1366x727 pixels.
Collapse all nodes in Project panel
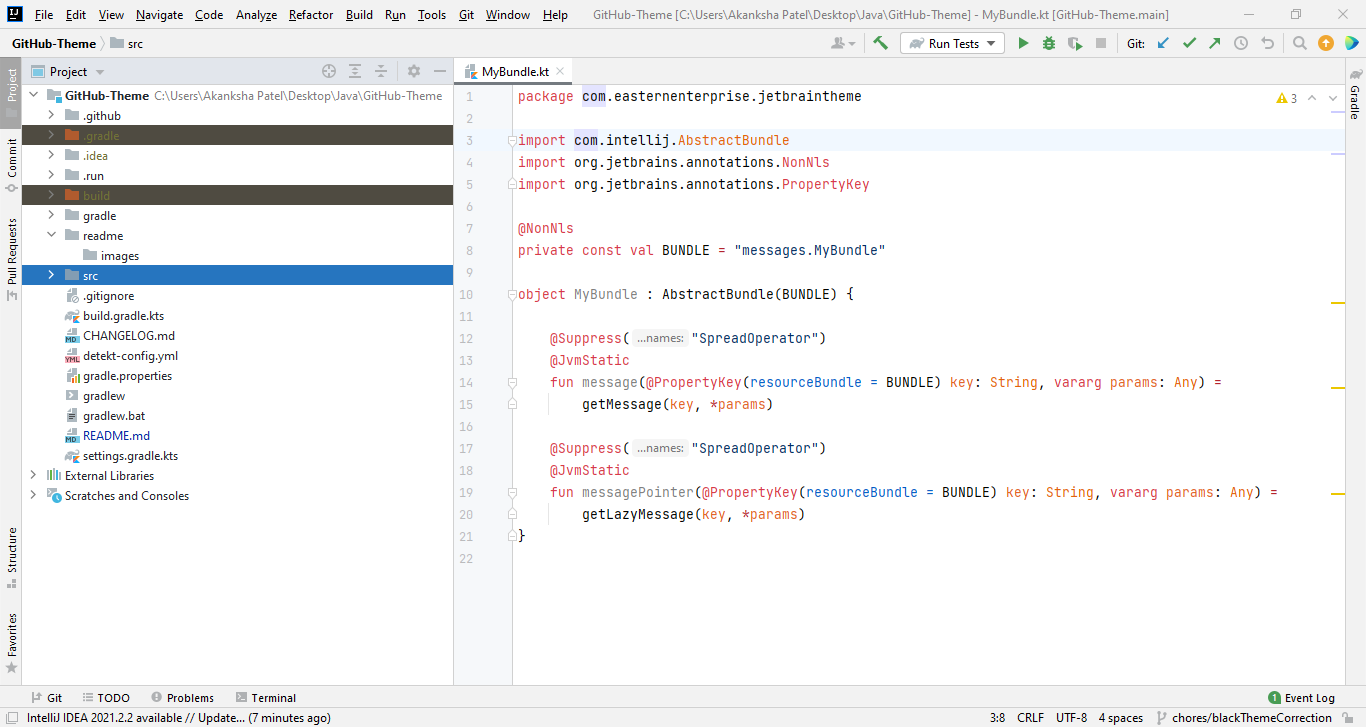pos(381,71)
